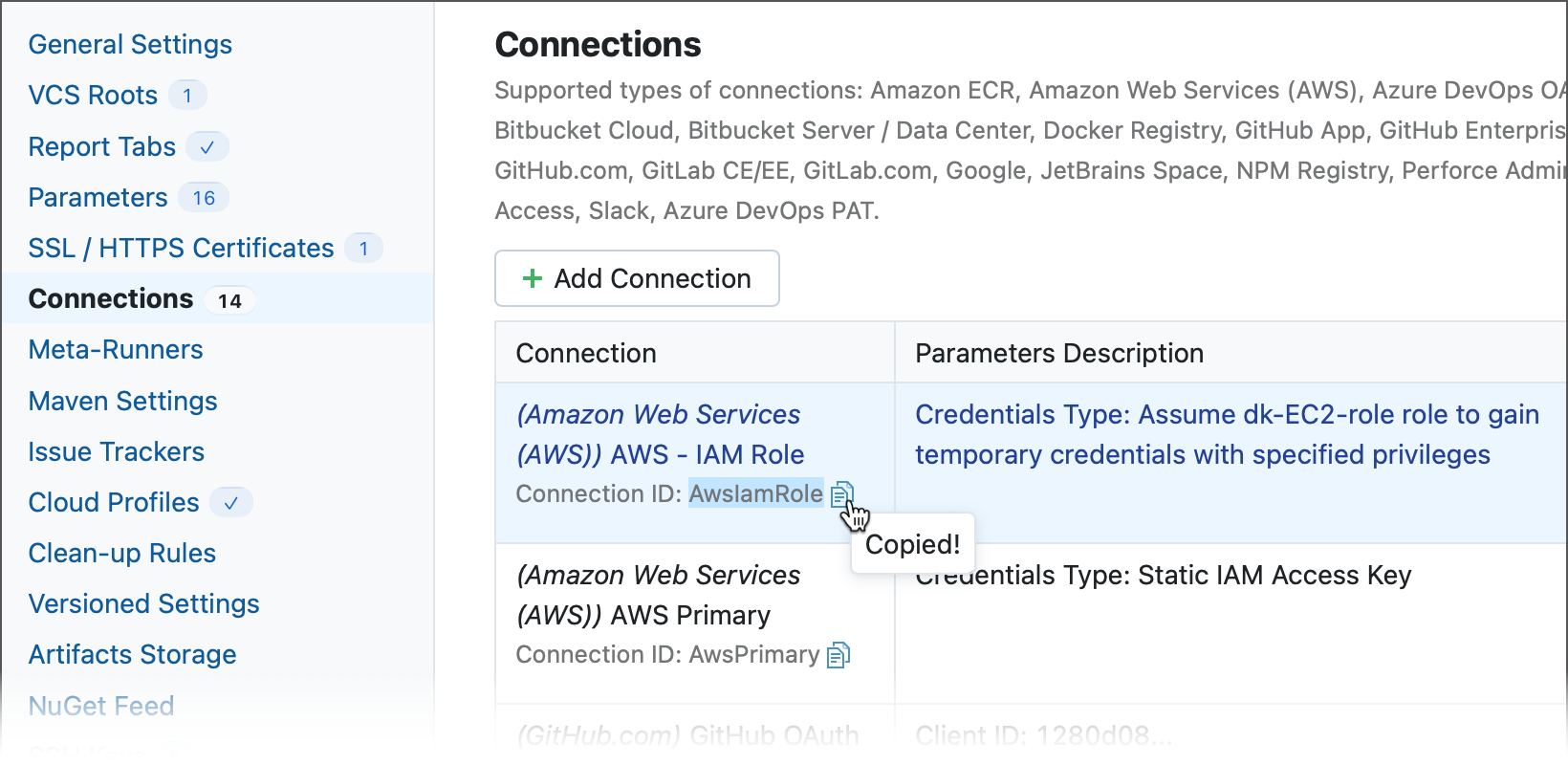Select Artifacts Storage in sidebar
The width and height of the screenshot is (1568, 765).
point(132,654)
